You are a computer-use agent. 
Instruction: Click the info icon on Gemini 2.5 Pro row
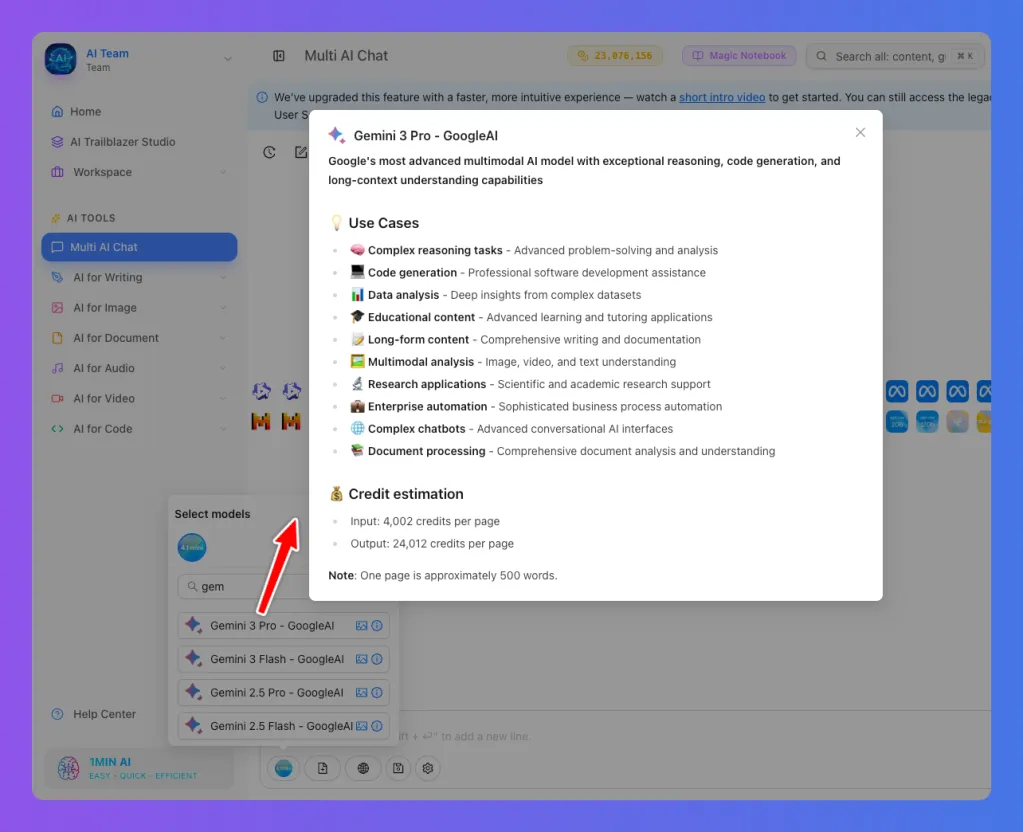(377, 692)
